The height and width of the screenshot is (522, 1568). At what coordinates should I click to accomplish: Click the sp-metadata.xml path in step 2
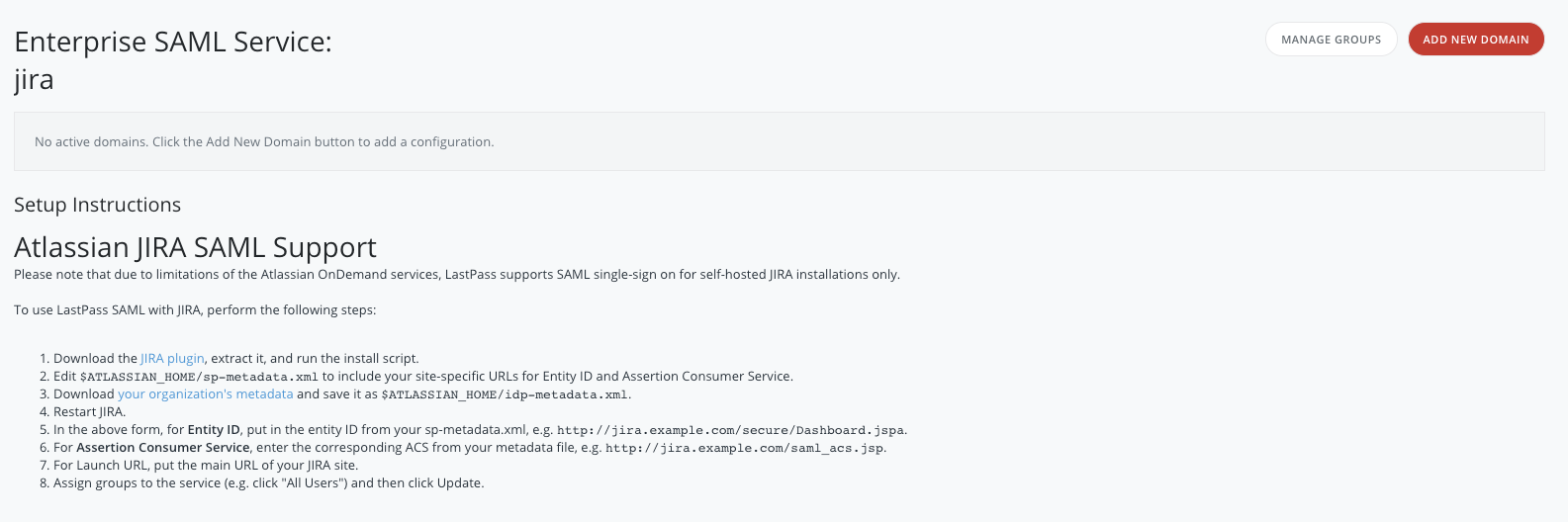point(199,377)
